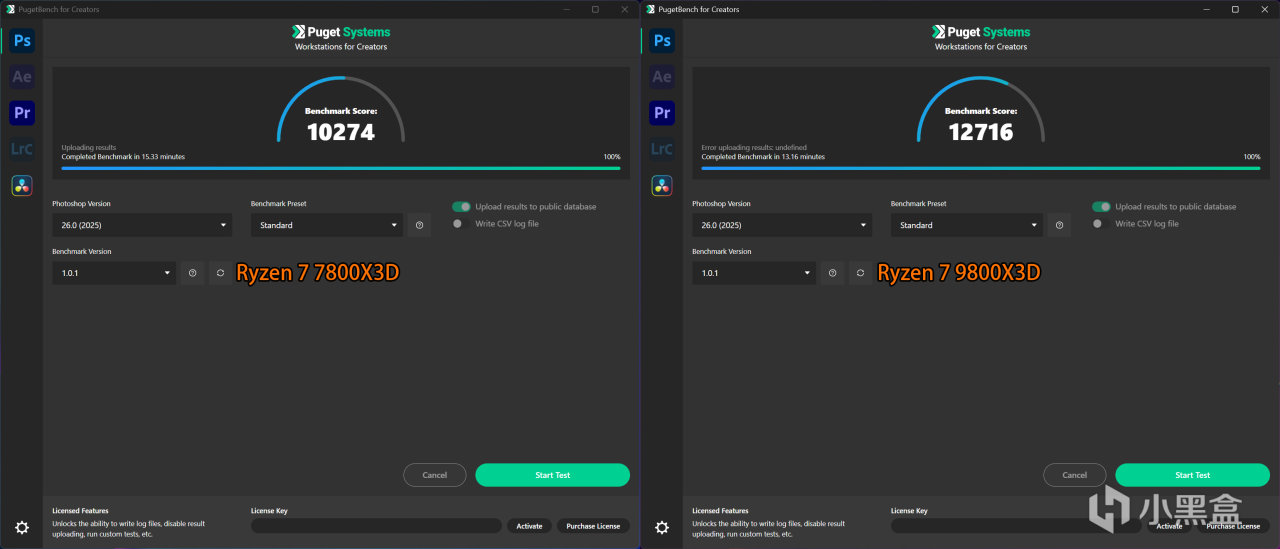Image resolution: width=1280 pixels, height=549 pixels.
Task: Select DaVinci Resolve icon in left window sidebar
Action: point(22,185)
